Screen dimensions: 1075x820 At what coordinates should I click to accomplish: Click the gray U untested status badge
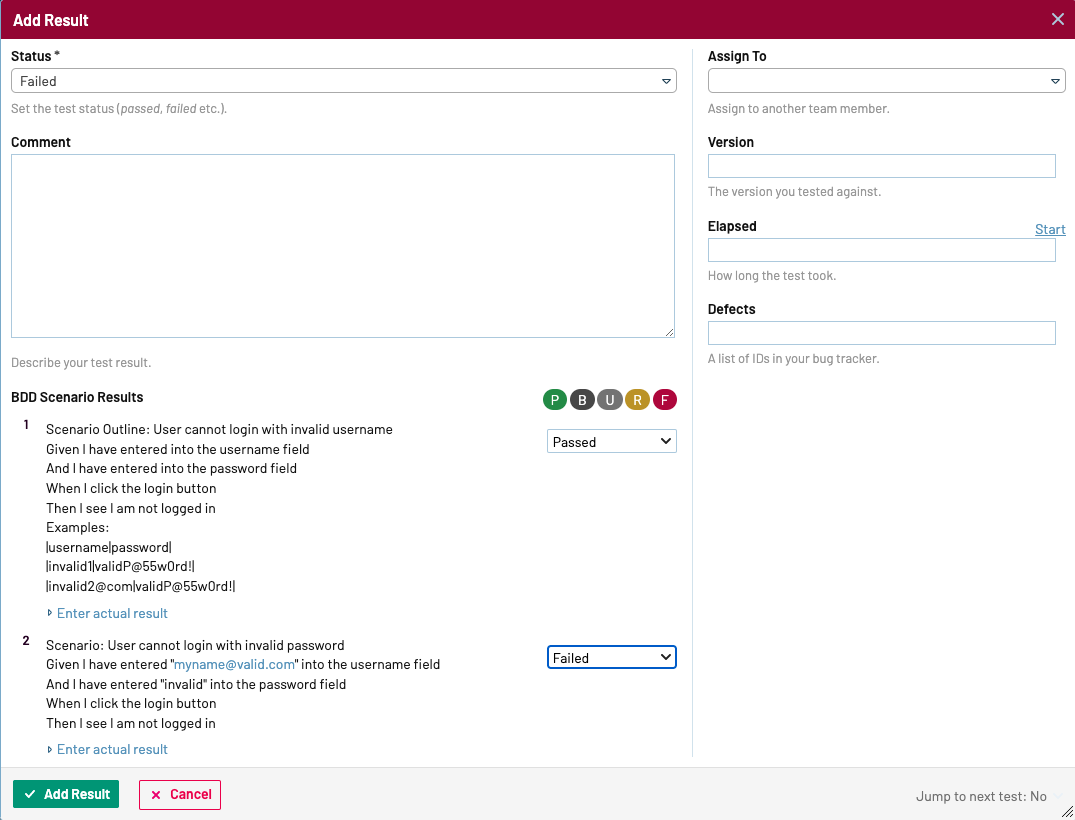610,400
